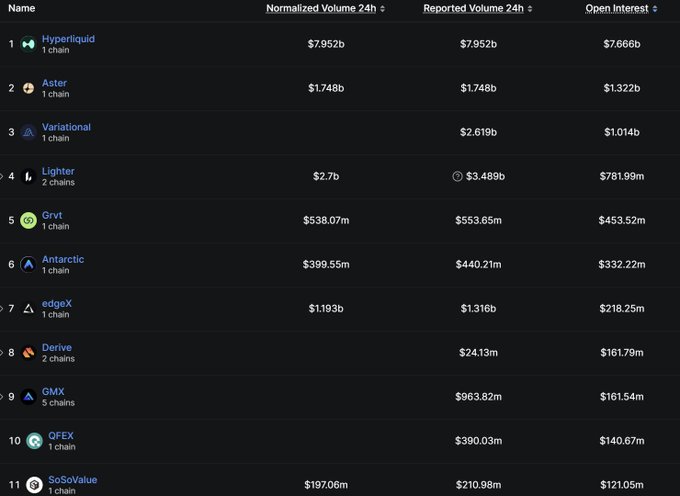The width and height of the screenshot is (680, 496).
Task: Select Derive reported volume $24.13m
Action: (478, 352)
